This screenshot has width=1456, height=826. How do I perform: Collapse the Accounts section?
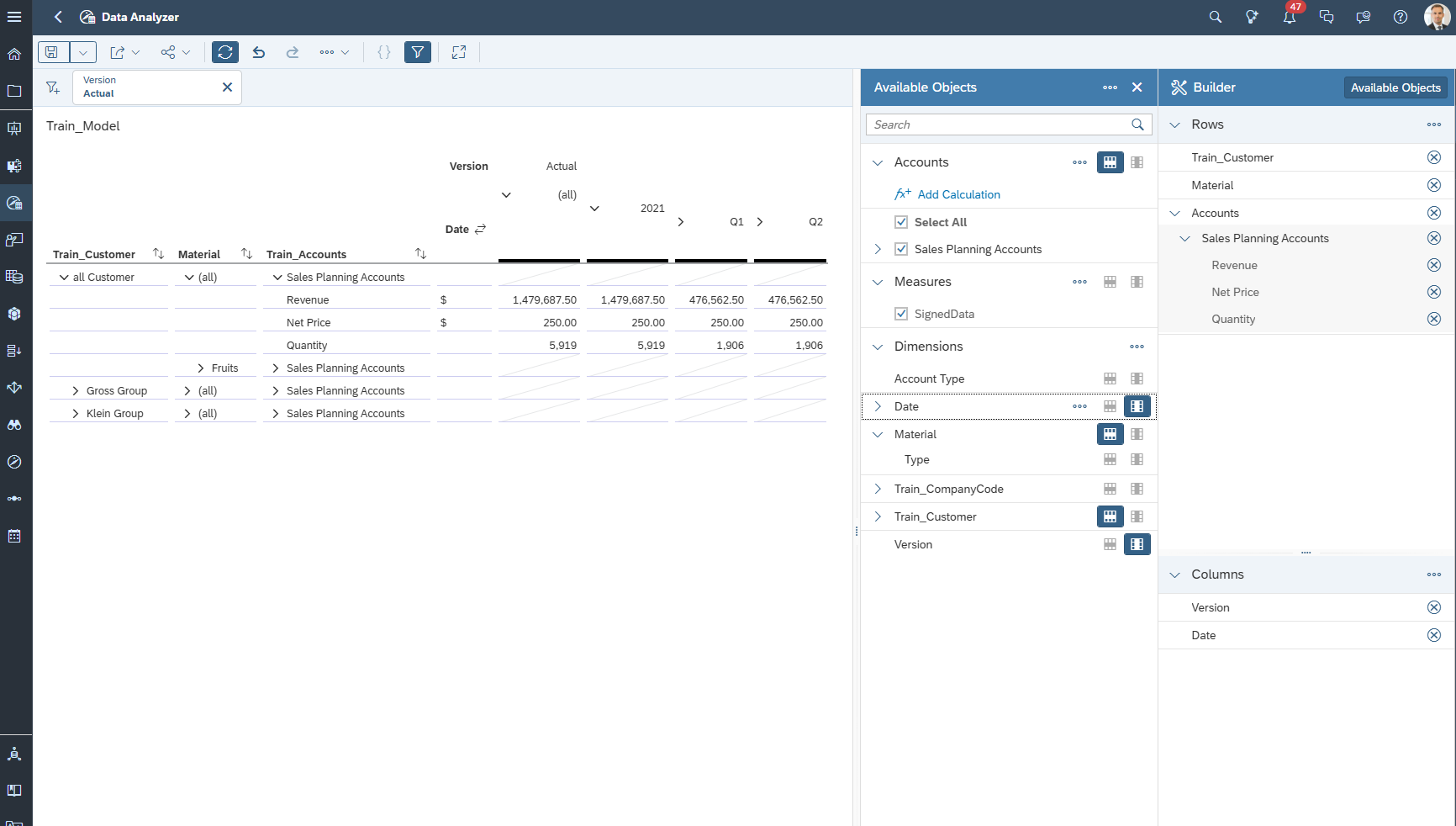click(x=878, y=162)
